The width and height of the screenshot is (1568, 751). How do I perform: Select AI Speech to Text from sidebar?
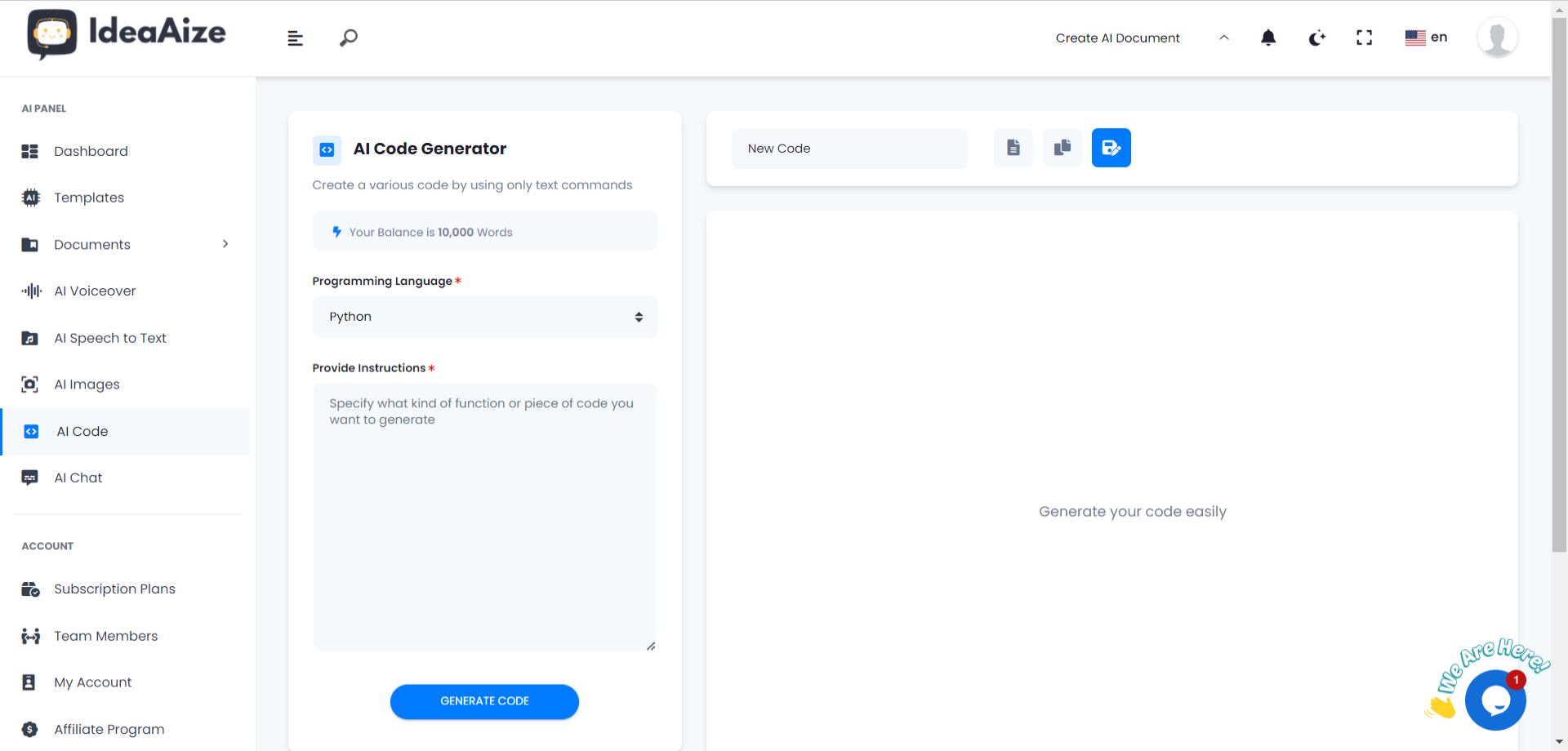[x=109, y=337]
